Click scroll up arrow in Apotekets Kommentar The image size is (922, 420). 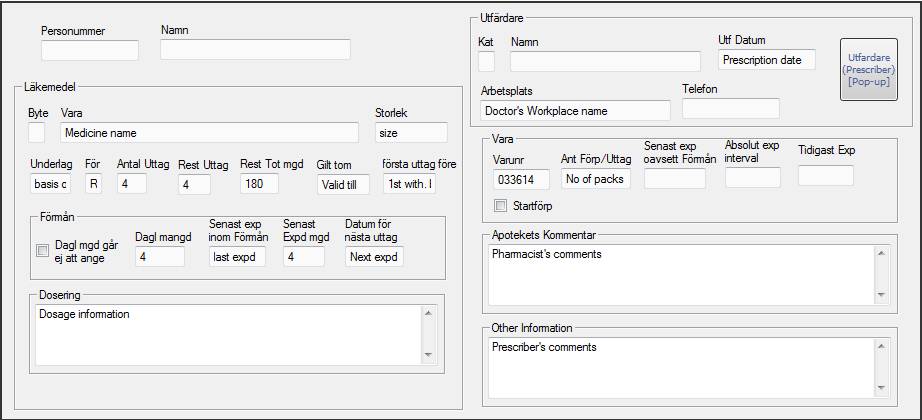[881, 254]
